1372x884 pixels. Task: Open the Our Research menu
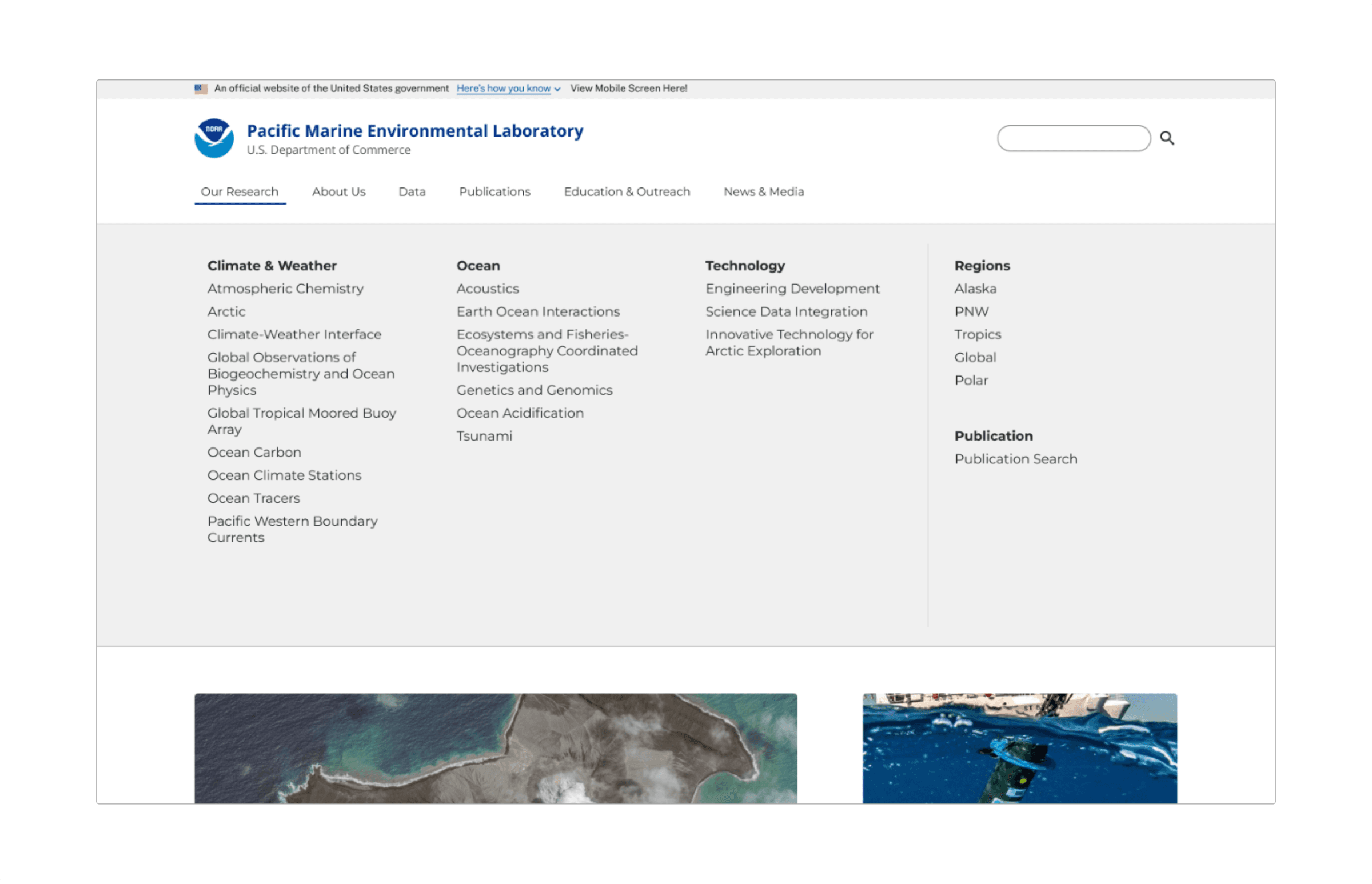240,192
